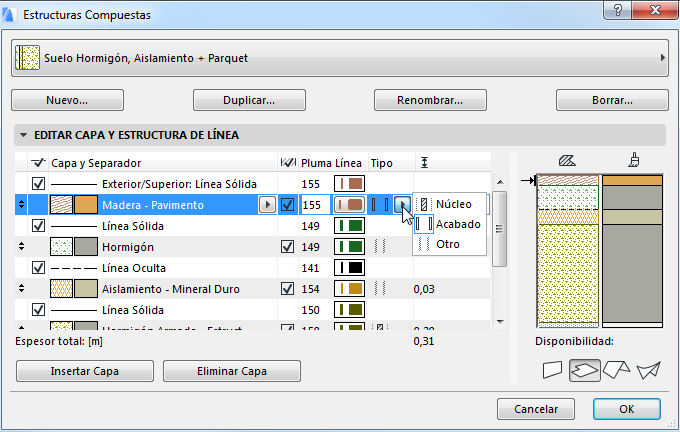680x432 pixels.
Task: Click the beige surface icon of Aislamiento - Mineral Duro
Action: point(86,289)
